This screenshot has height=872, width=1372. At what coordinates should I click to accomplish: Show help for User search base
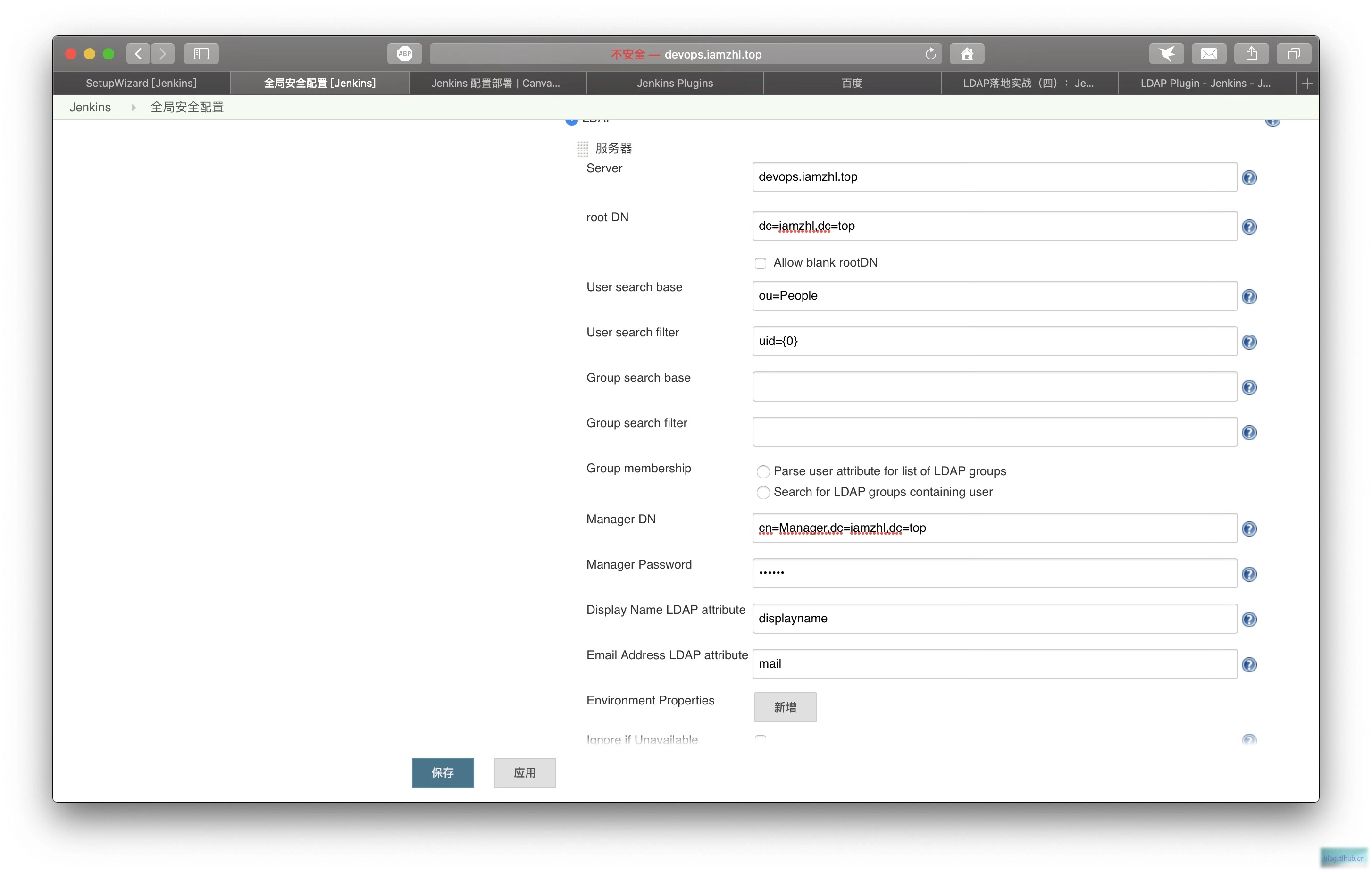coord(1248,296)
